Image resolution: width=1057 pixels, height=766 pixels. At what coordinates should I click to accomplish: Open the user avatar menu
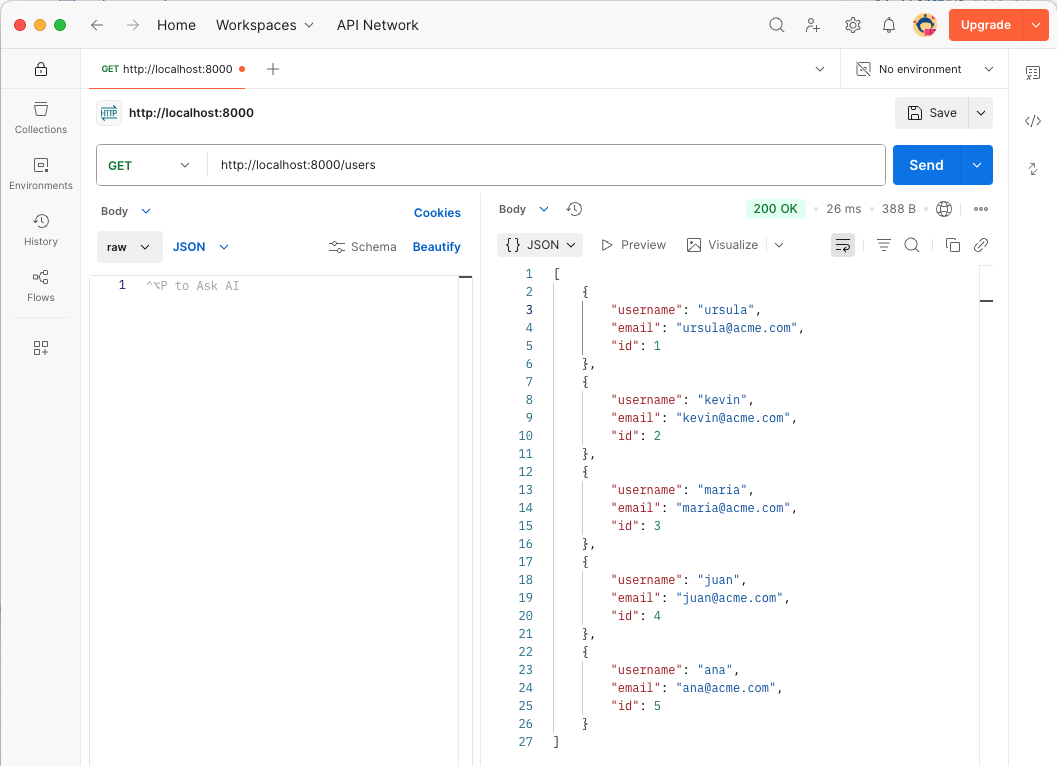pyautogui.click(x=925, y=25)
